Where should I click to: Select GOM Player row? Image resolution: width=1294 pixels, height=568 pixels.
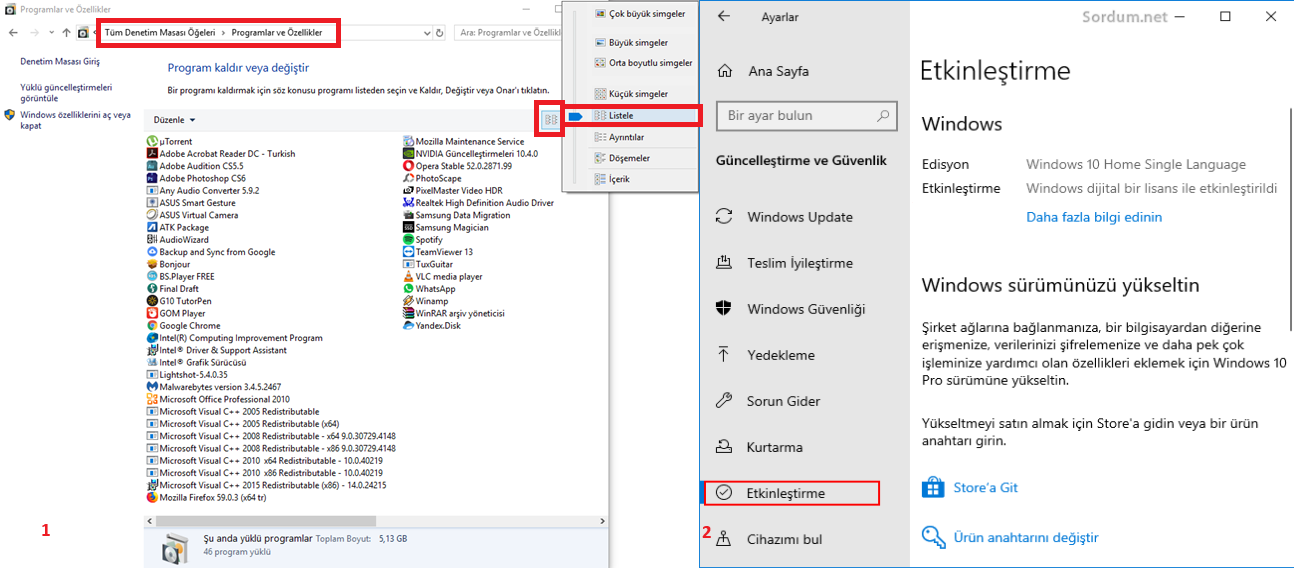[175, 313]
